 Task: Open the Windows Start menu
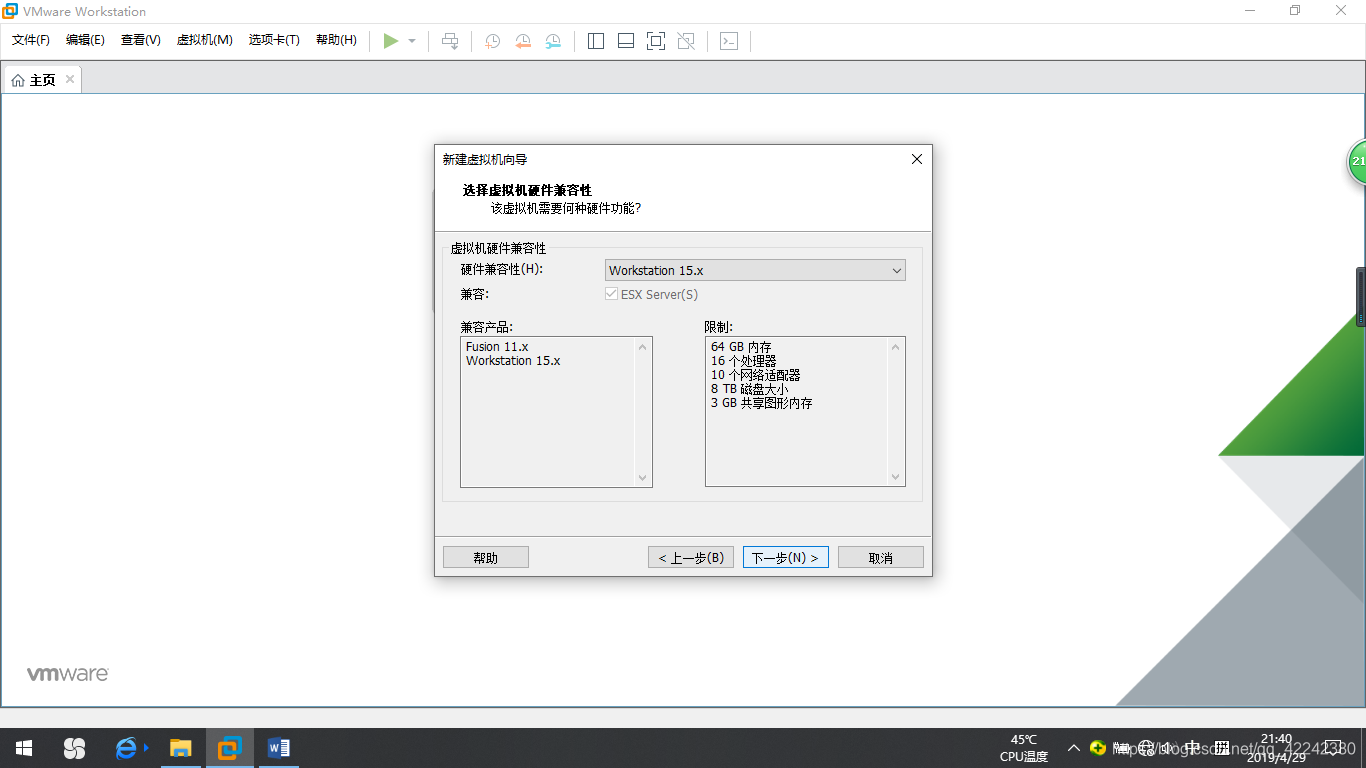(24, 748)
